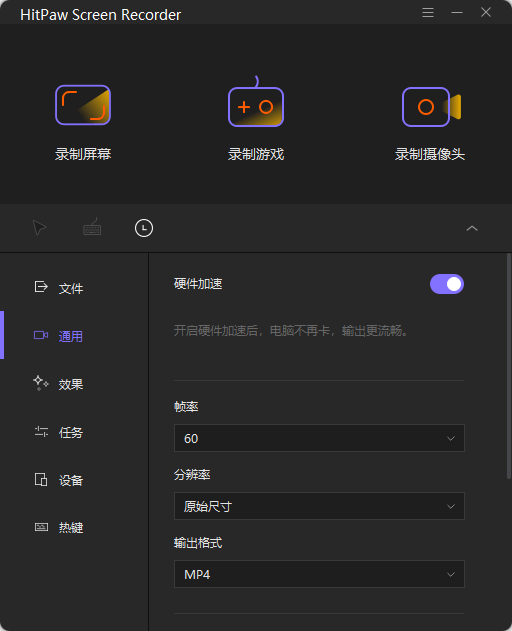The width and height of the screenshot is (512, 631).
Task: Open the hamburger menu in title bar
Action: pyautogui.click(x=428, y=12)
